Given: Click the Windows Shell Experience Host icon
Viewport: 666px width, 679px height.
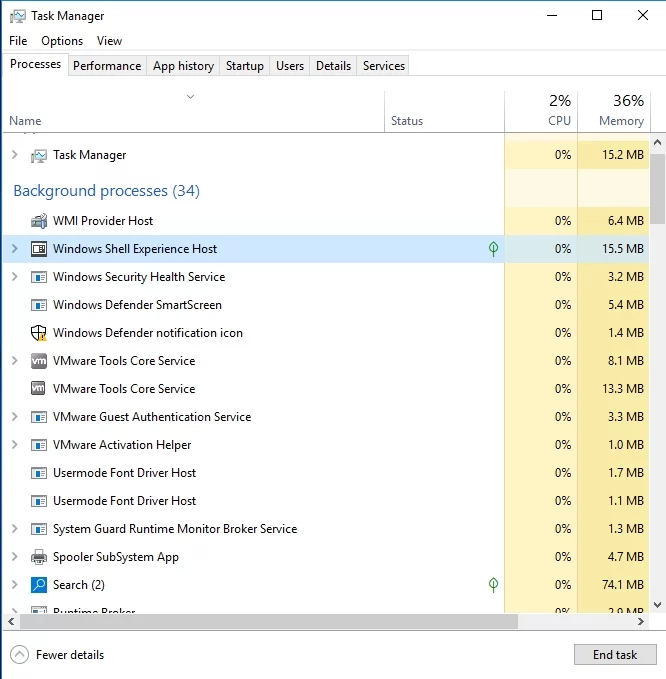Looking at the screenshot, I should pyautogui.click(x=39, y=249).
